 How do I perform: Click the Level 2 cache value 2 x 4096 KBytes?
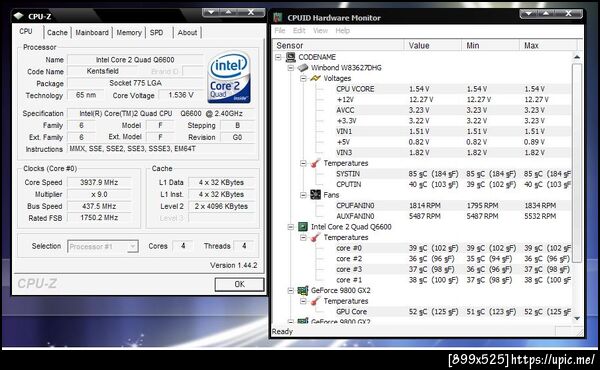[x=221, y=206]
